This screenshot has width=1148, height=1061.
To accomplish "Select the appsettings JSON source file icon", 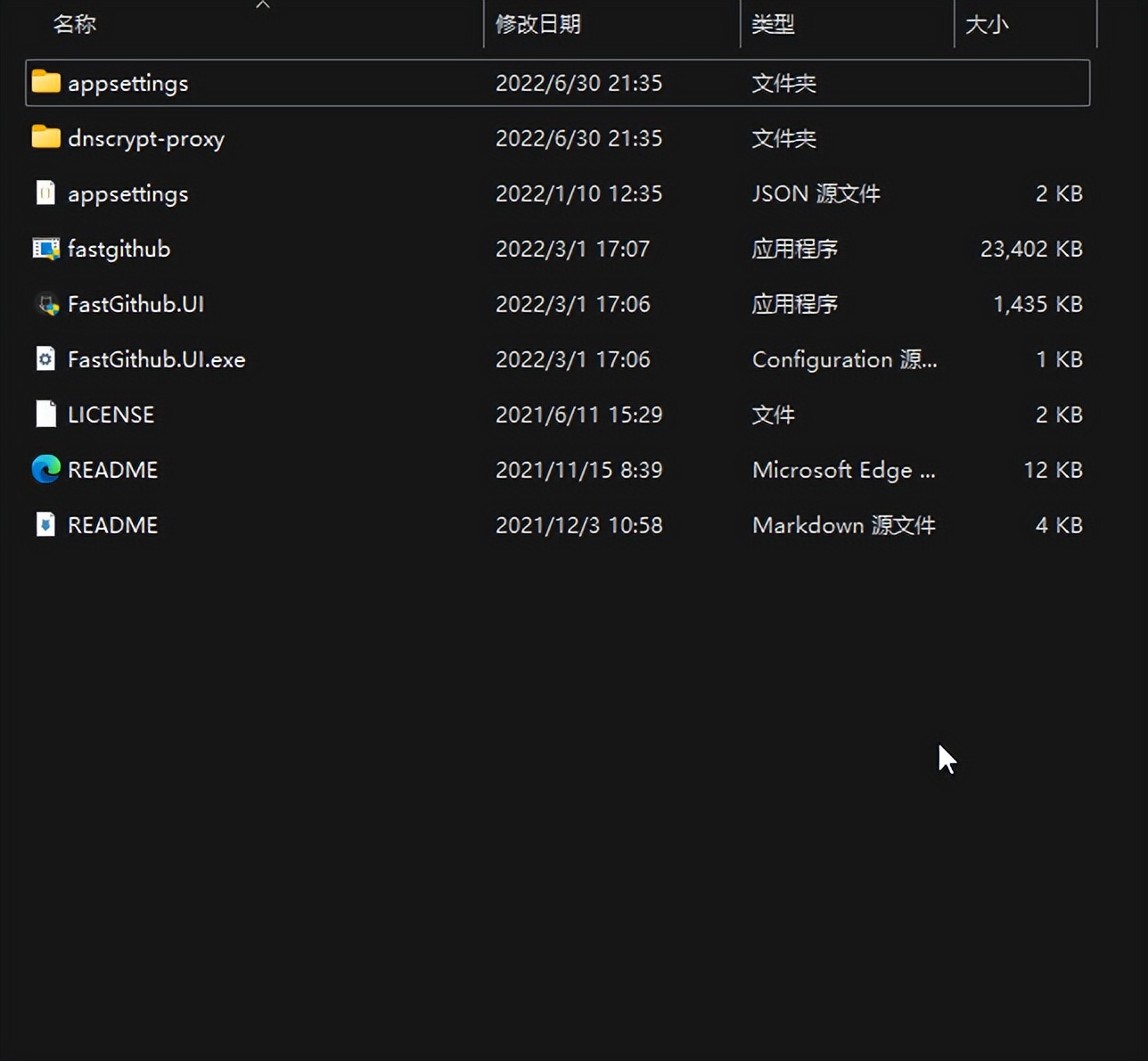I will (45, 193).
